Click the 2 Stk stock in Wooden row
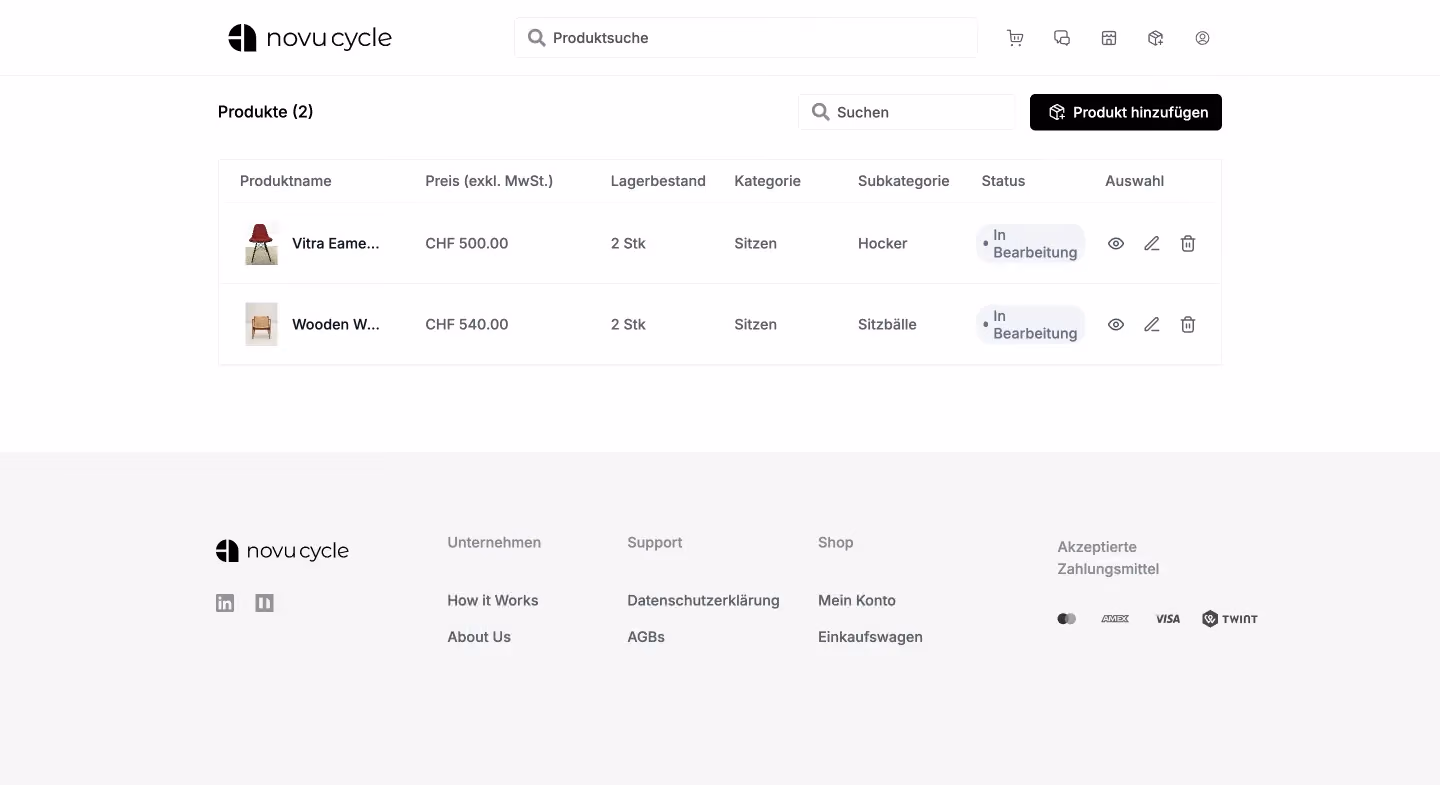 [x=628, y=324]
